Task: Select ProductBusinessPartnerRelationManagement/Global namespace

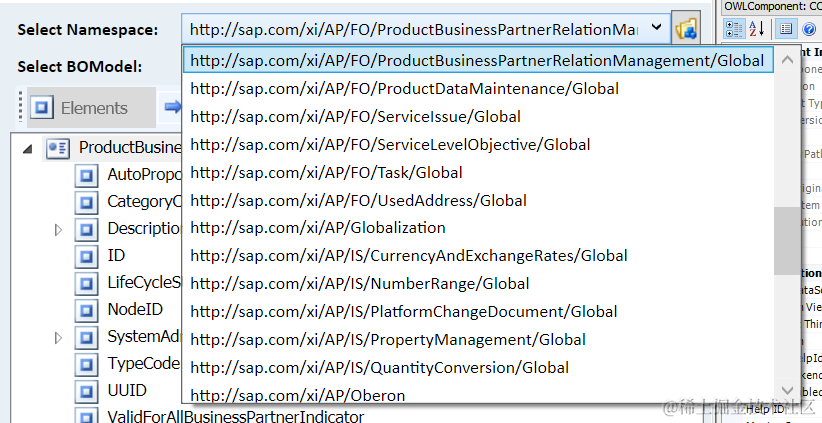Action: (x=477, y=61)
